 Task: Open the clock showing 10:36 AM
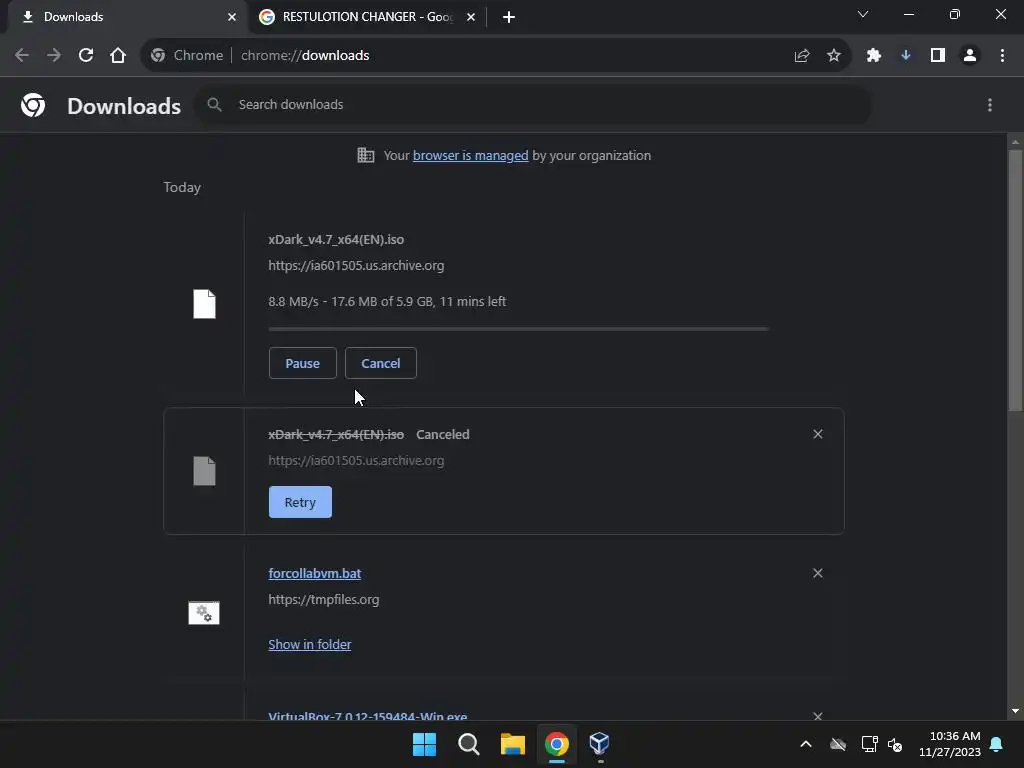pyautogui.click(x=950, y=744)
